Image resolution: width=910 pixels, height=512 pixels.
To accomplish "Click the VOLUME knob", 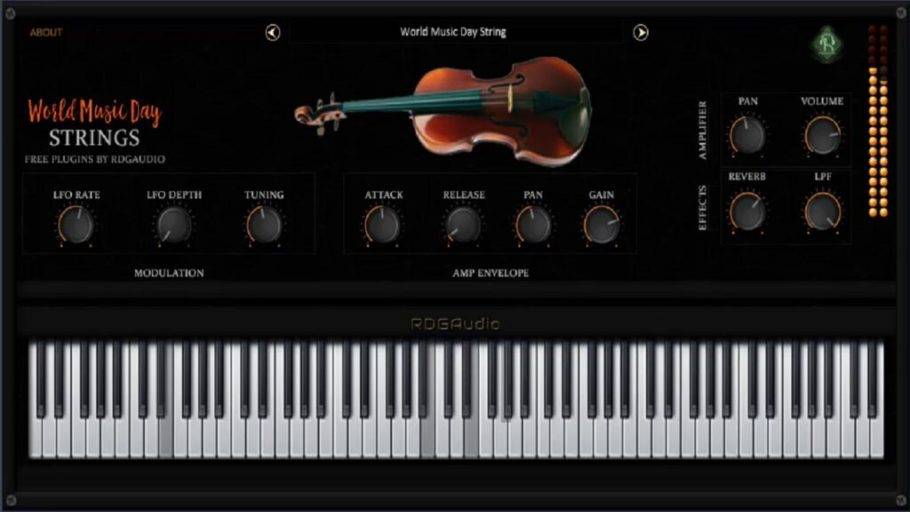I will [822, 134].
